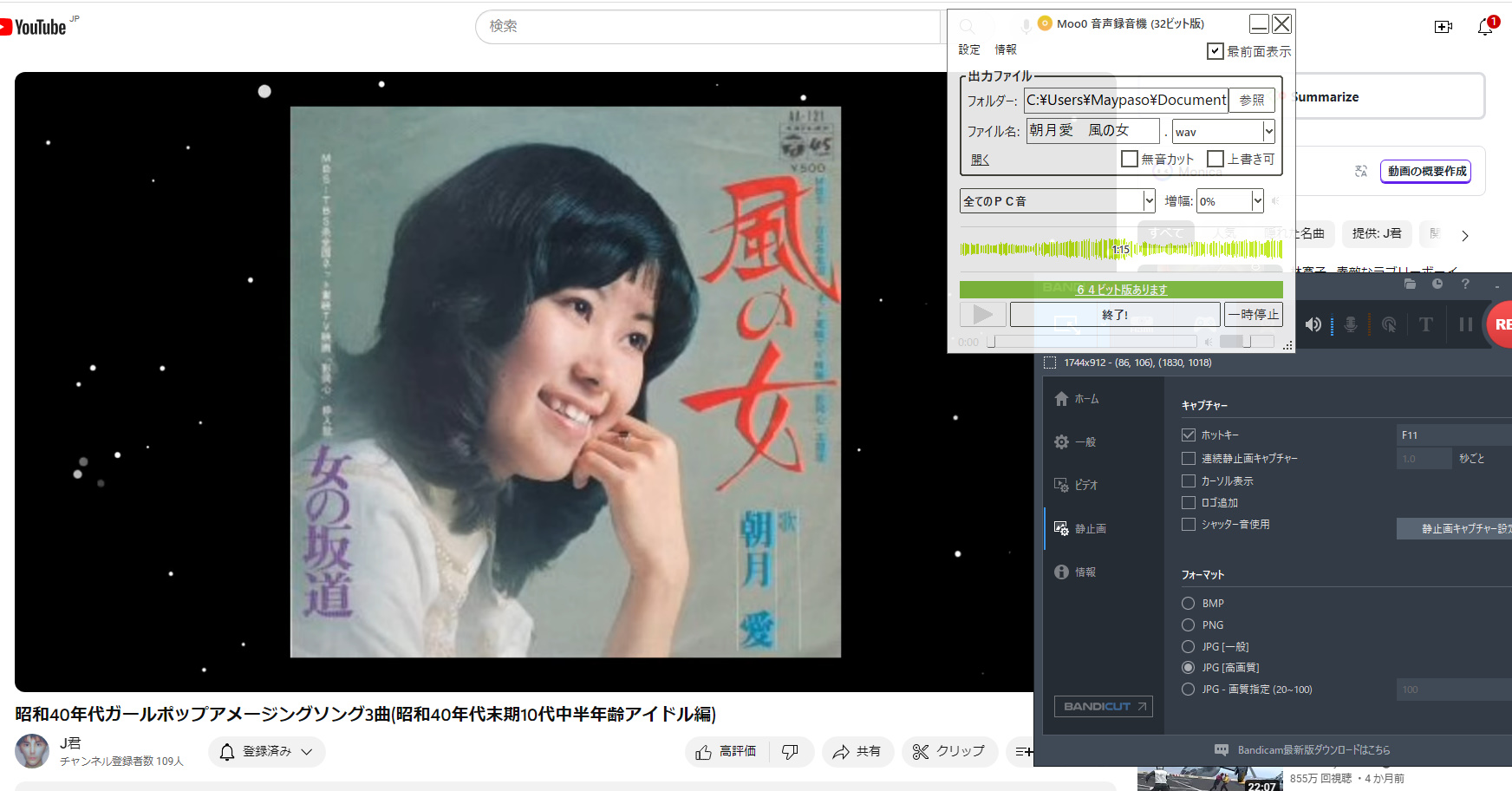The height and width of the screenshot is (791, 1512).
Task: Click the Bandicam red REC button
Action: click(1500, 324)
